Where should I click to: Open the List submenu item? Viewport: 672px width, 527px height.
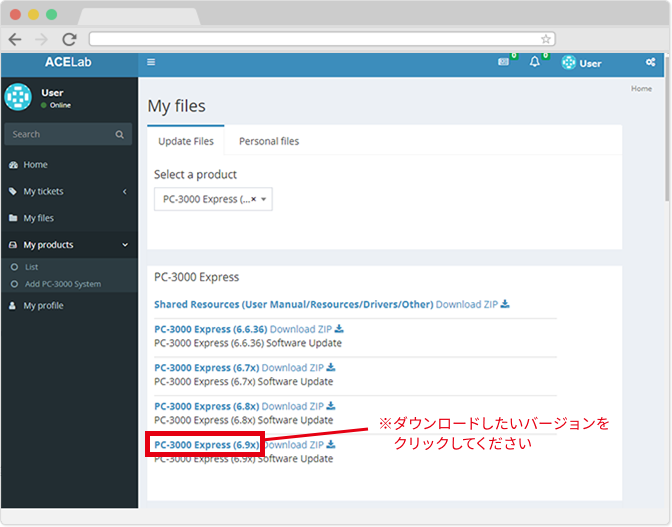tap(31, 267)
